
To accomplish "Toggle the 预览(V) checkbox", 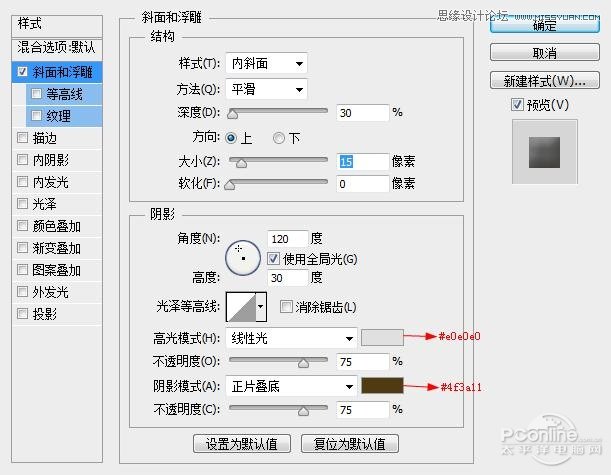I will coord(517,104).
